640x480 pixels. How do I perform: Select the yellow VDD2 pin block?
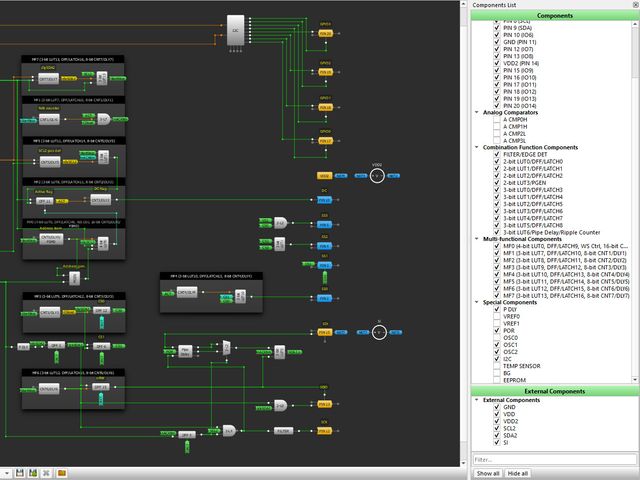point(324,176)
